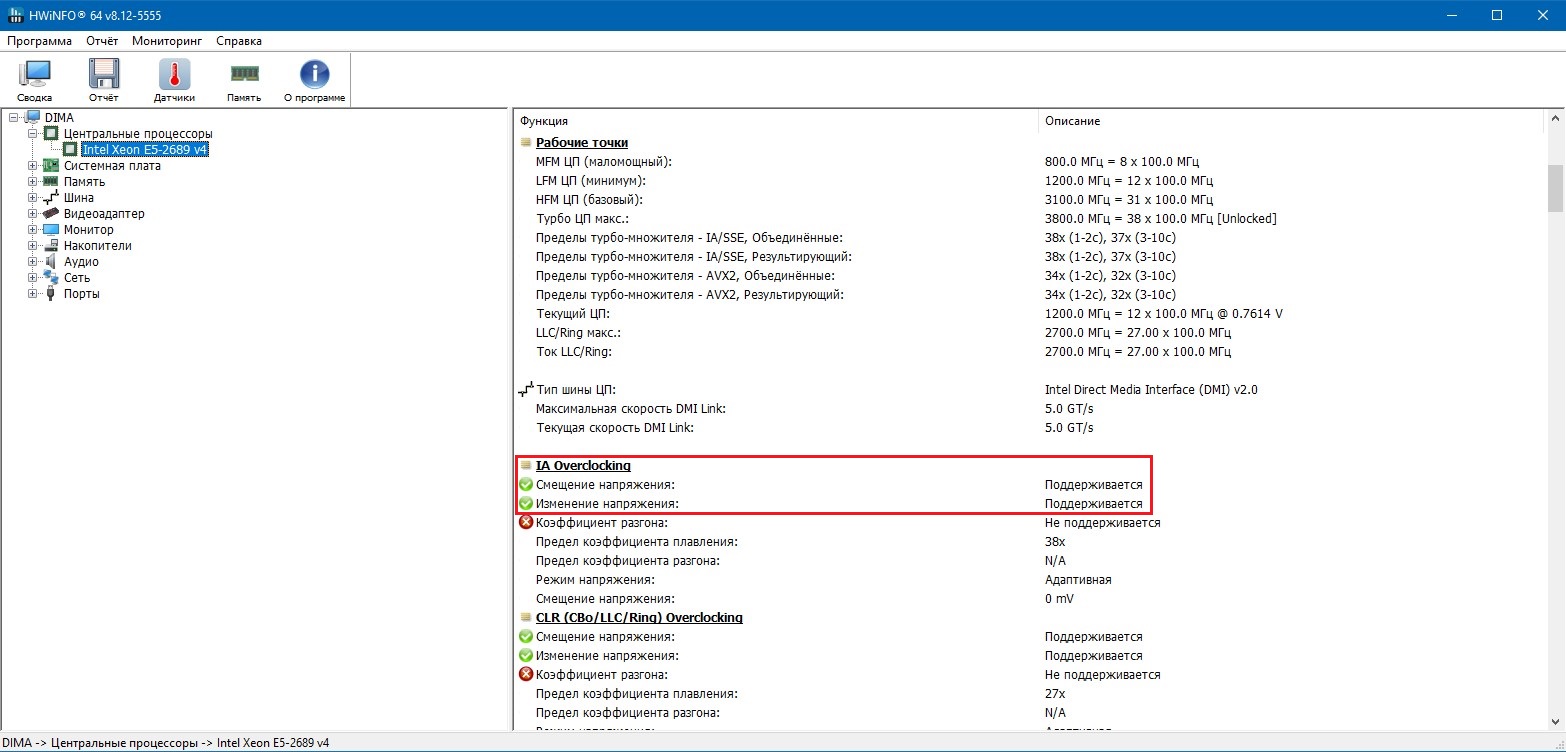Select the Сеть label in tree
This screenshot has height=752, width=1566.
point(77,278)
